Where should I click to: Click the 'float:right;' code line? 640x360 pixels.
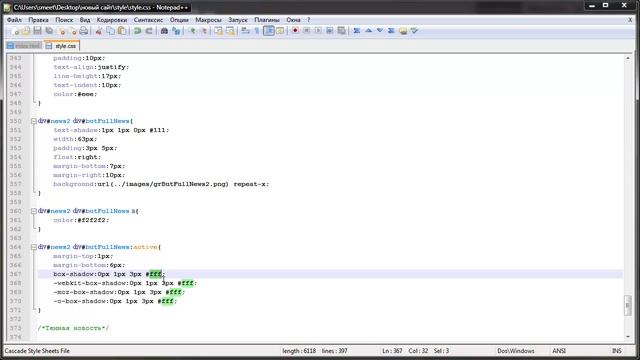(x=77, y=157)
